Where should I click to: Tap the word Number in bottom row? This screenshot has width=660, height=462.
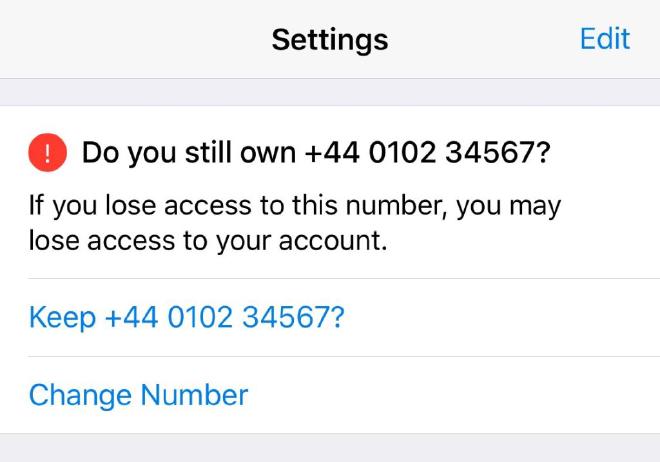194,395
